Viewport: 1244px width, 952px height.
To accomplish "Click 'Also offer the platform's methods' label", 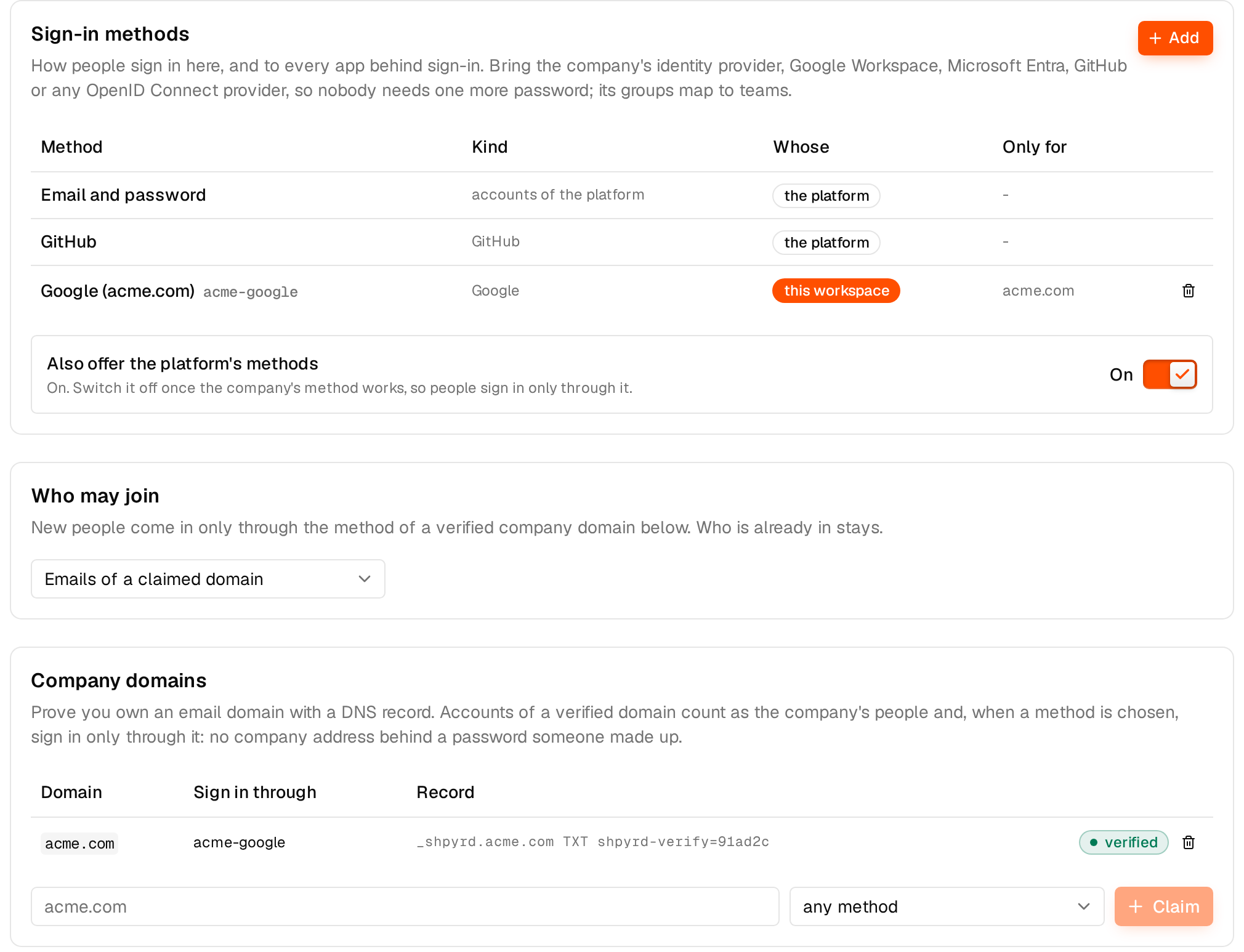I will tap(183, 363).
